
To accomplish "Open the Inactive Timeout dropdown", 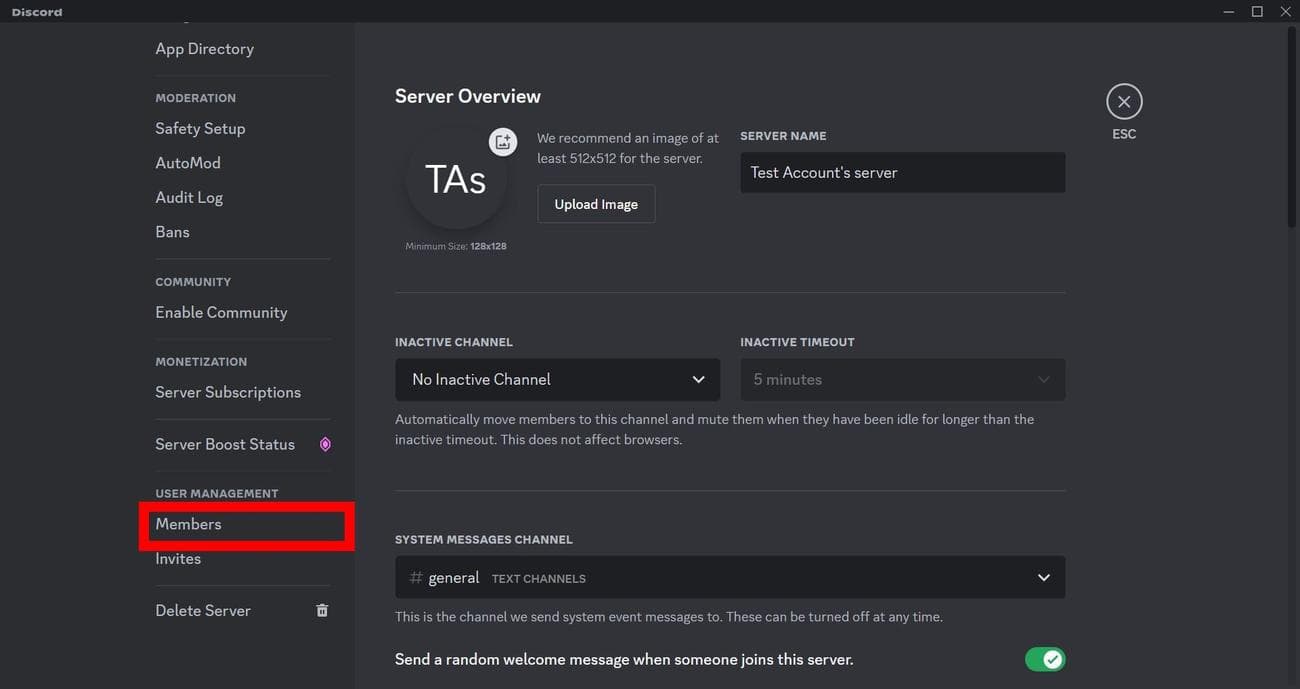I will coord(901,380).
